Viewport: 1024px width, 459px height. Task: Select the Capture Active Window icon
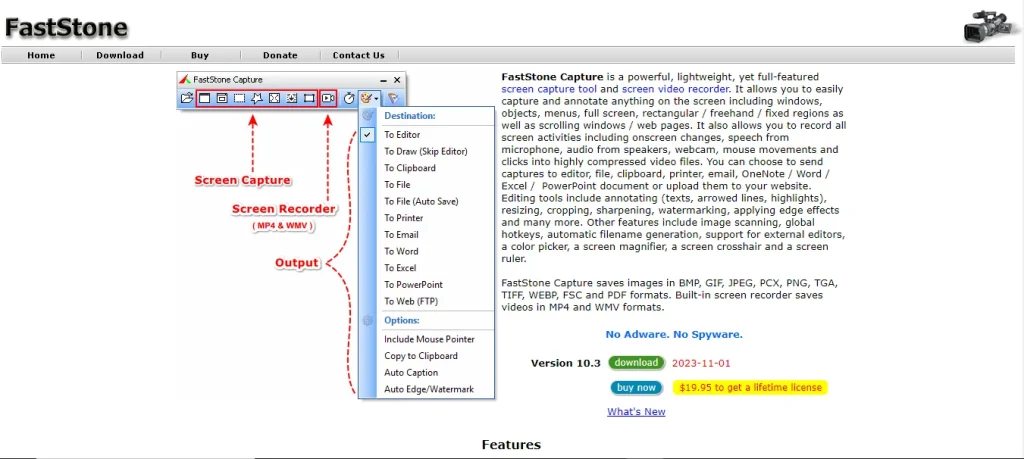204,99
